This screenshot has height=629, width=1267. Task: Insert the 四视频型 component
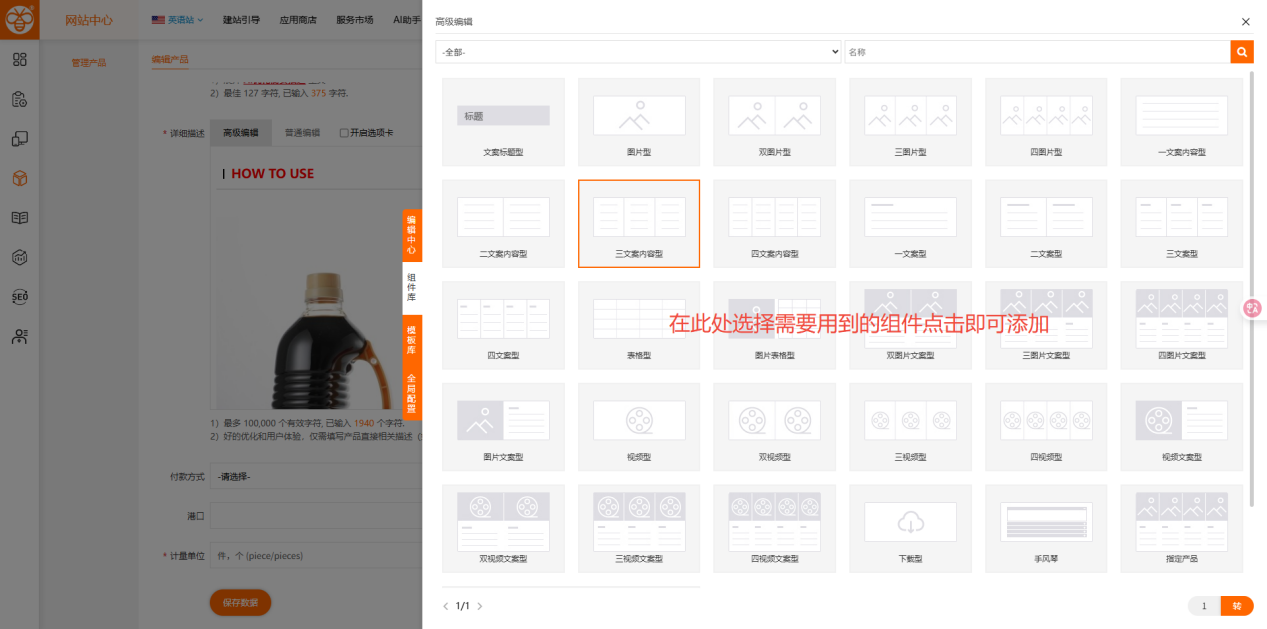point(1046,427)
